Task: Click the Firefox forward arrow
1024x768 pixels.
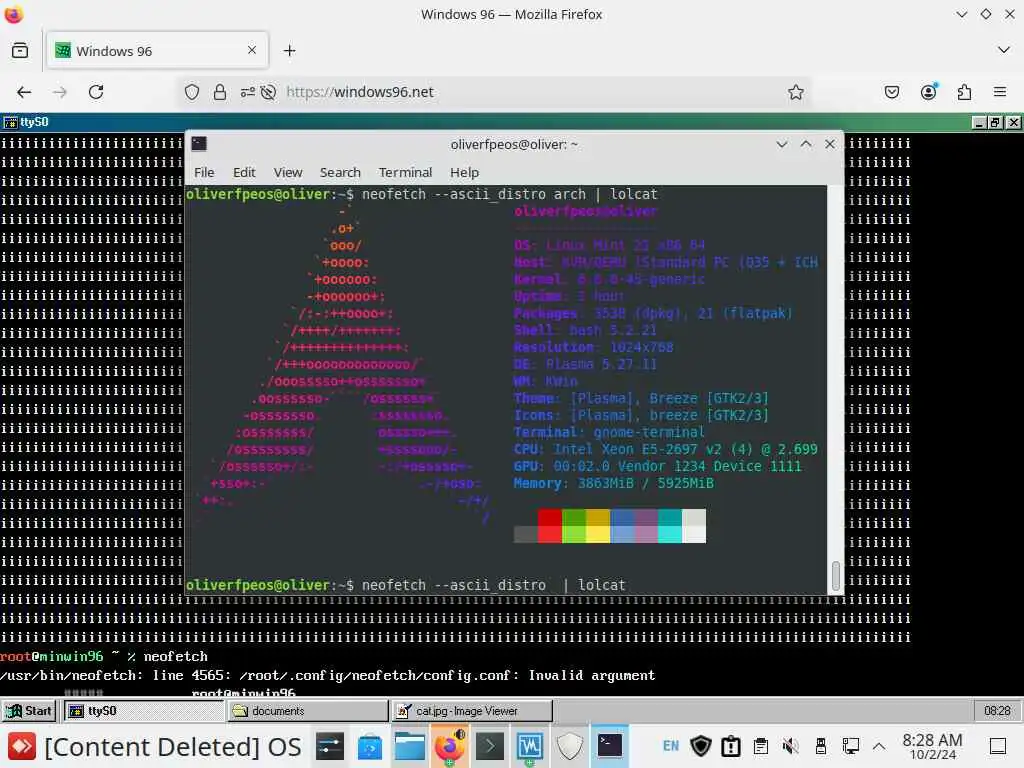Action: pyautogui.click(x=60, y=92)
